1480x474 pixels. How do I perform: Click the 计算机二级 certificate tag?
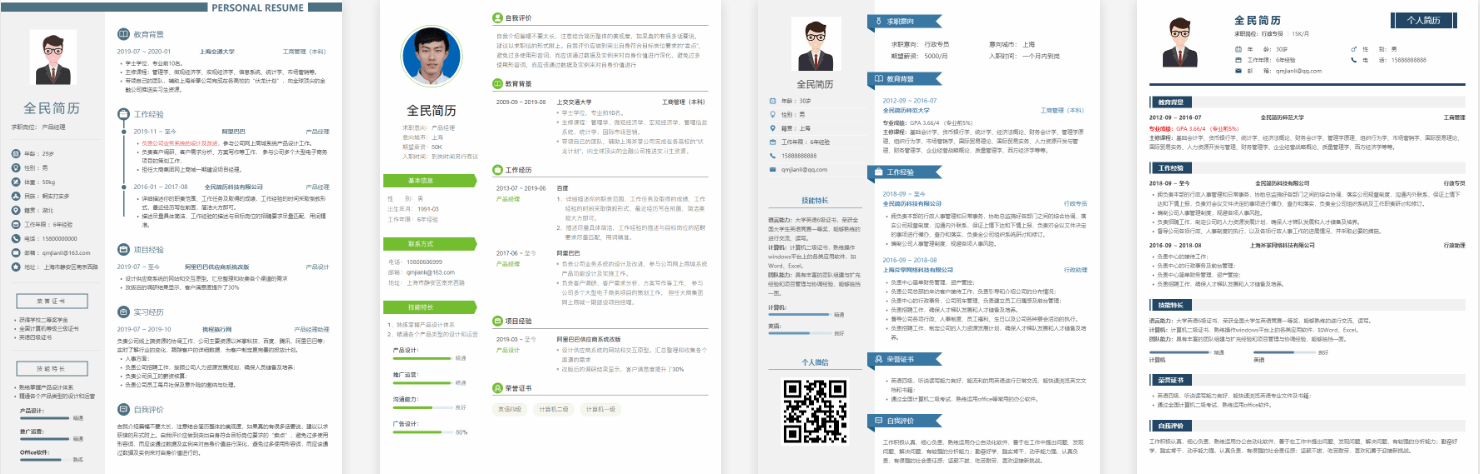553,408
